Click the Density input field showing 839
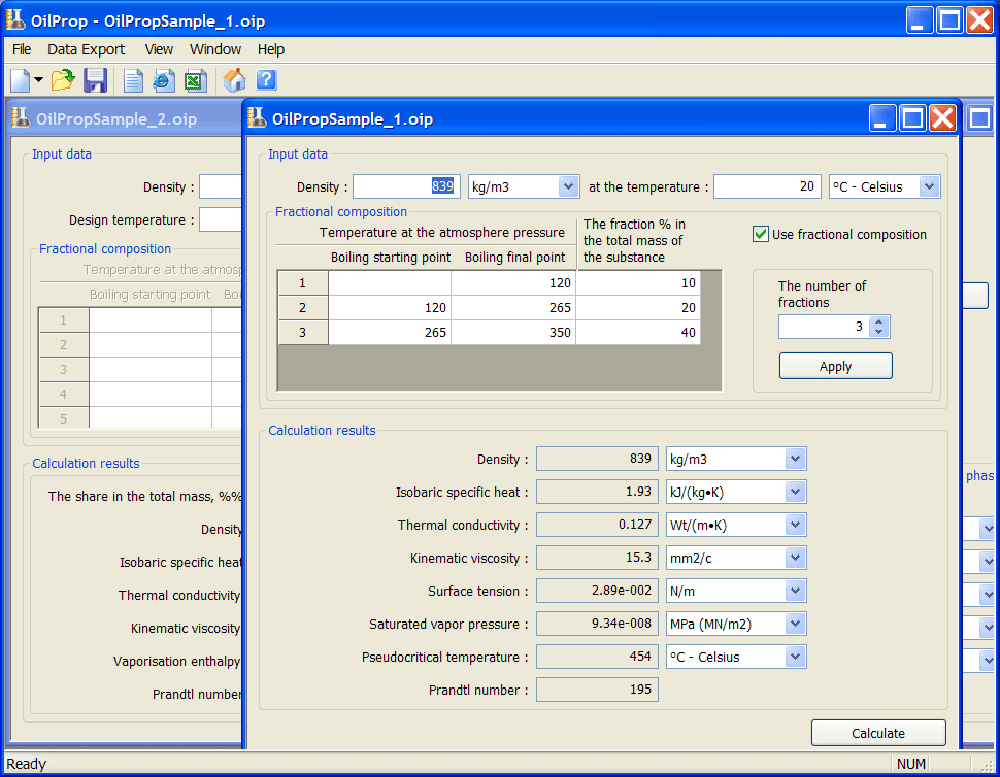Screen dimensions: 1000x777 coord(405,187)
